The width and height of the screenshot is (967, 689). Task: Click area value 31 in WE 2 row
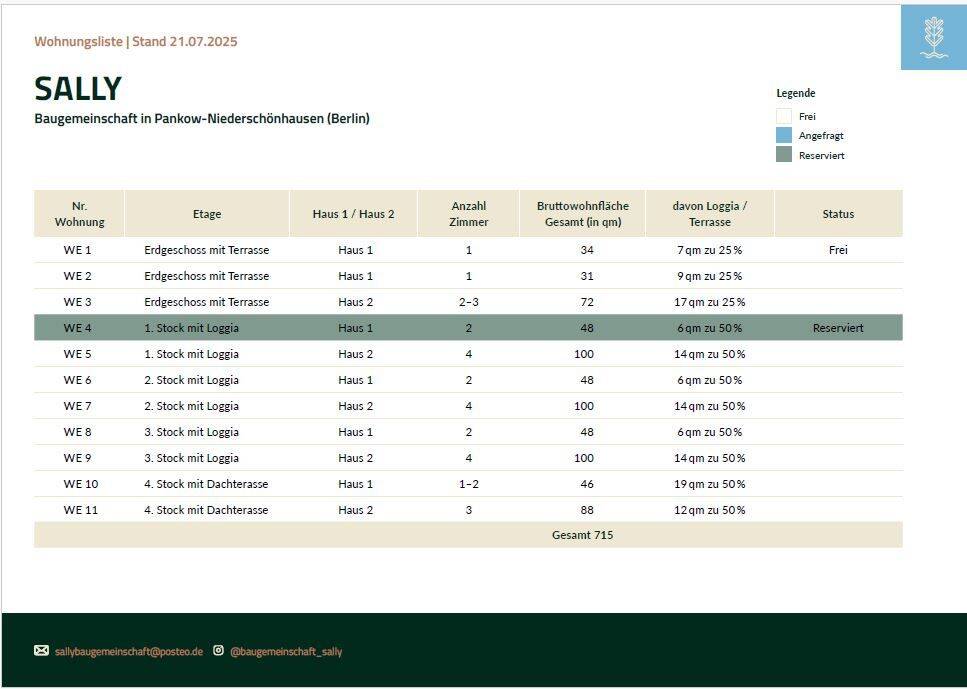tap(587, 276)
